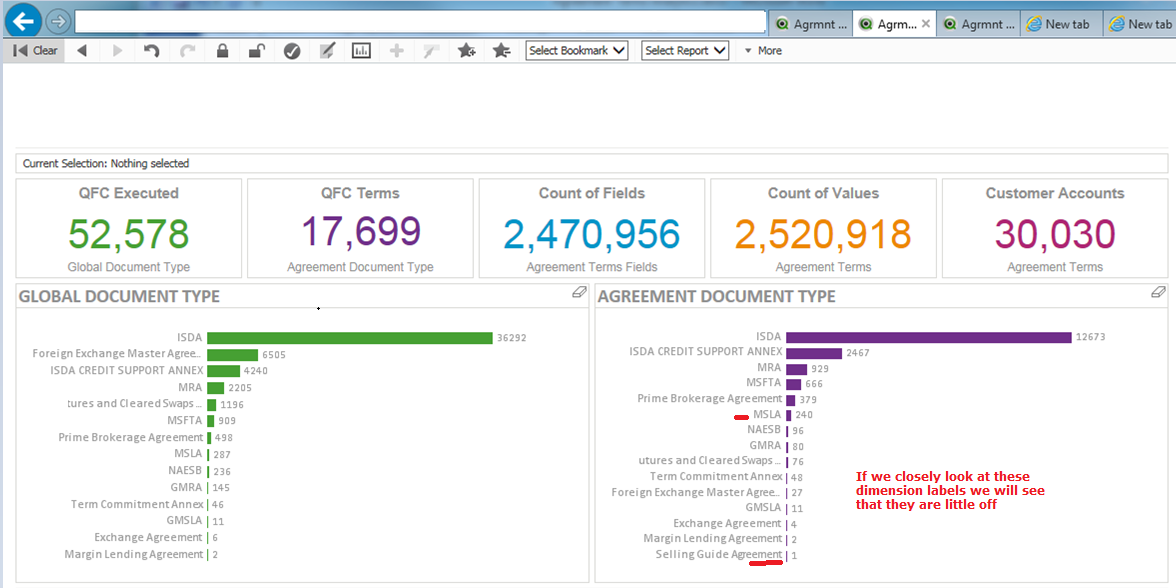
Task: Open the Notes and comments pencil icon
Action: 326,51
